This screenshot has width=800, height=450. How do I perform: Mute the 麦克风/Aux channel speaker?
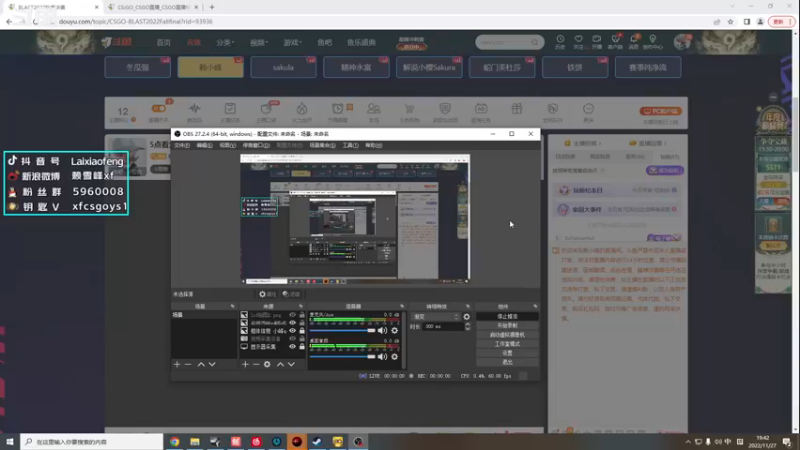pos(382,331)
